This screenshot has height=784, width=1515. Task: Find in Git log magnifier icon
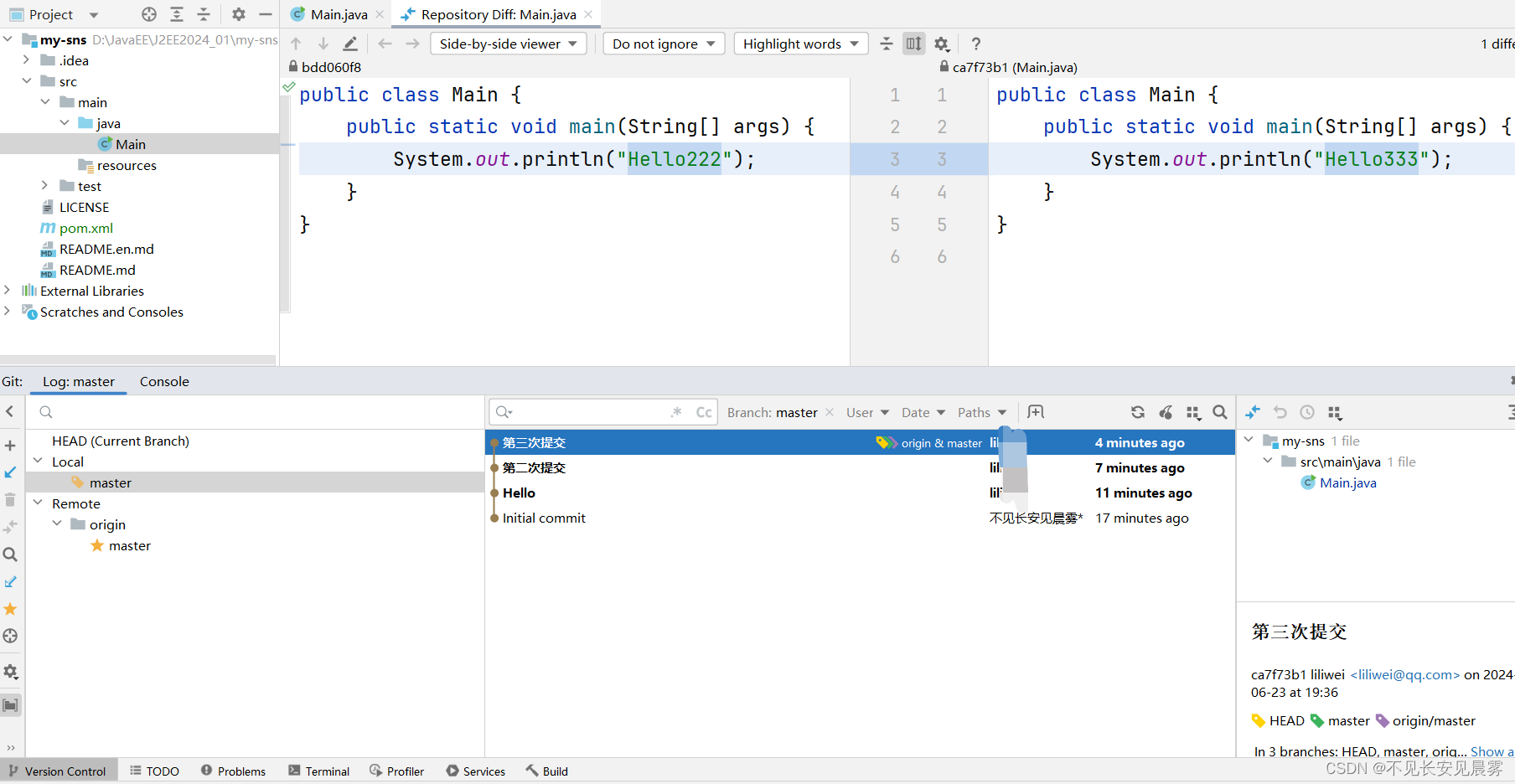point(1220,412)
